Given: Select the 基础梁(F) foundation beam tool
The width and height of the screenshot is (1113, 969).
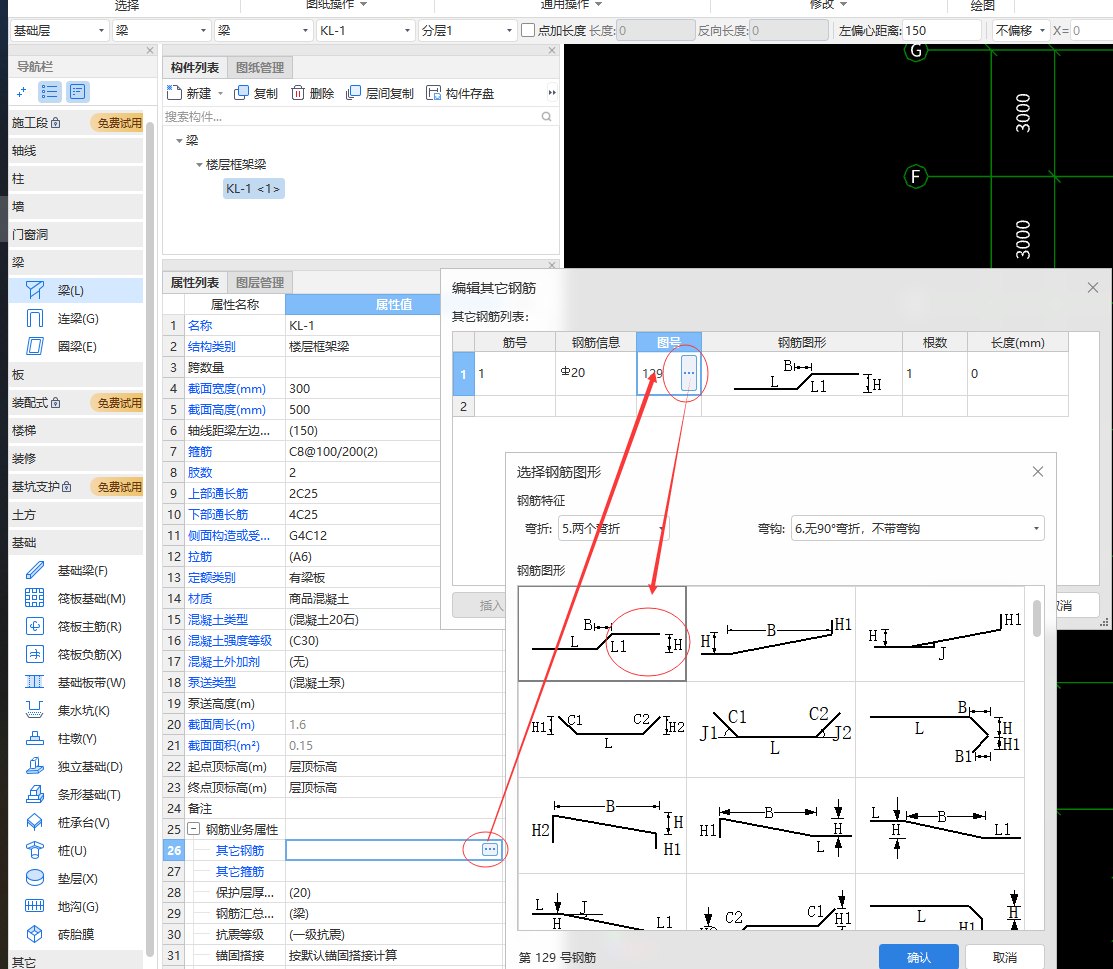Looking at the screenshot, I should coord(76,571).
